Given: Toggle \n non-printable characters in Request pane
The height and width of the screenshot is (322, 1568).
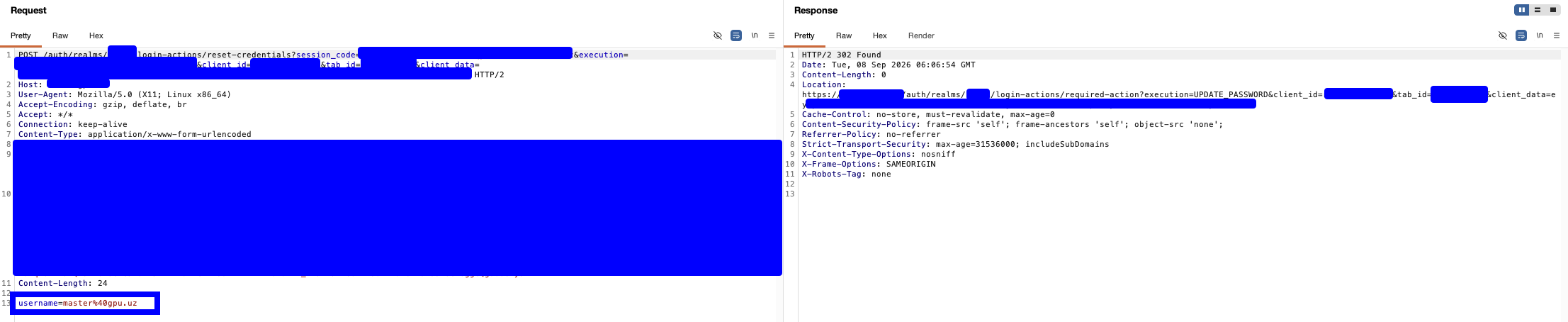Looking at the screenshot, I should point(755,35).
